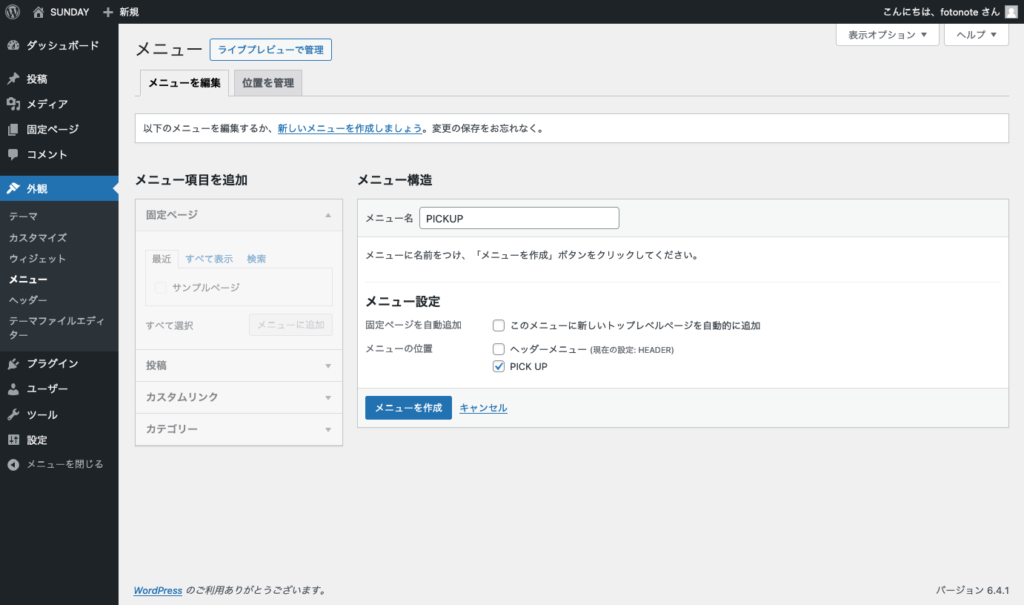This screenshot has height=605, width=1024.
Task: Open プラグイン via plug icon
Action: click(x=13, y=364)
